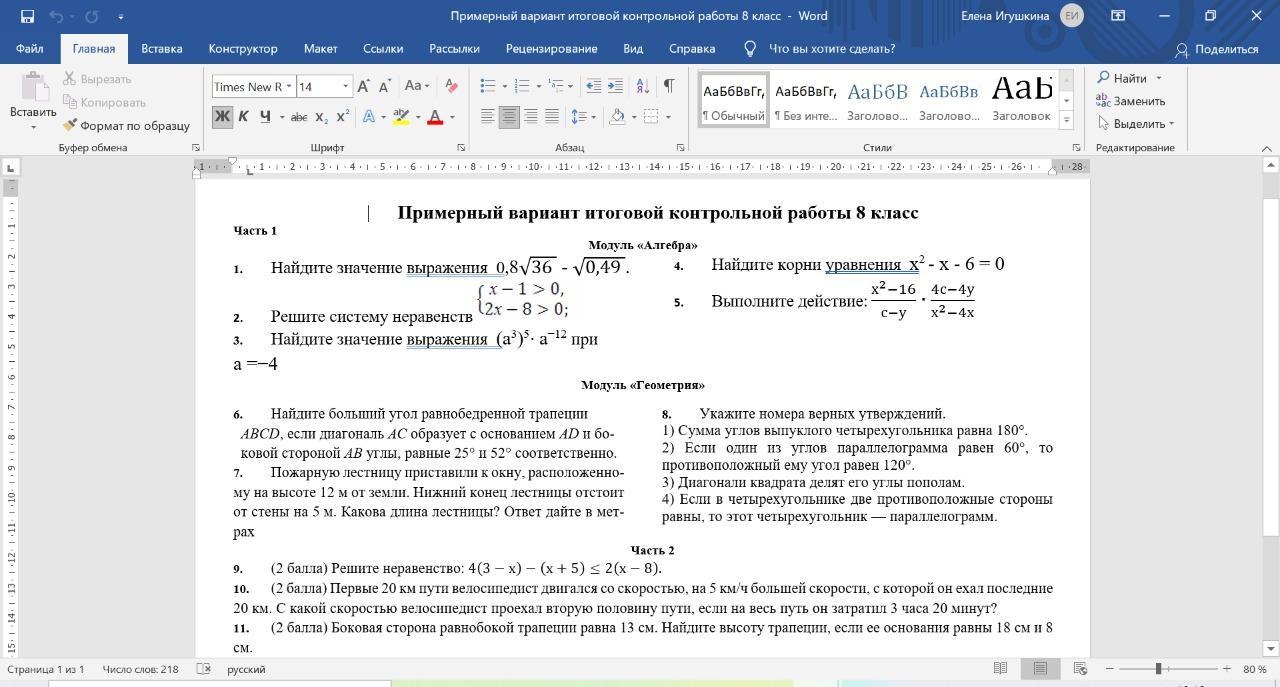Screen dimensions: 1280x687
Task: Toggle italic formatting (К)
Action: coord(243,117)
